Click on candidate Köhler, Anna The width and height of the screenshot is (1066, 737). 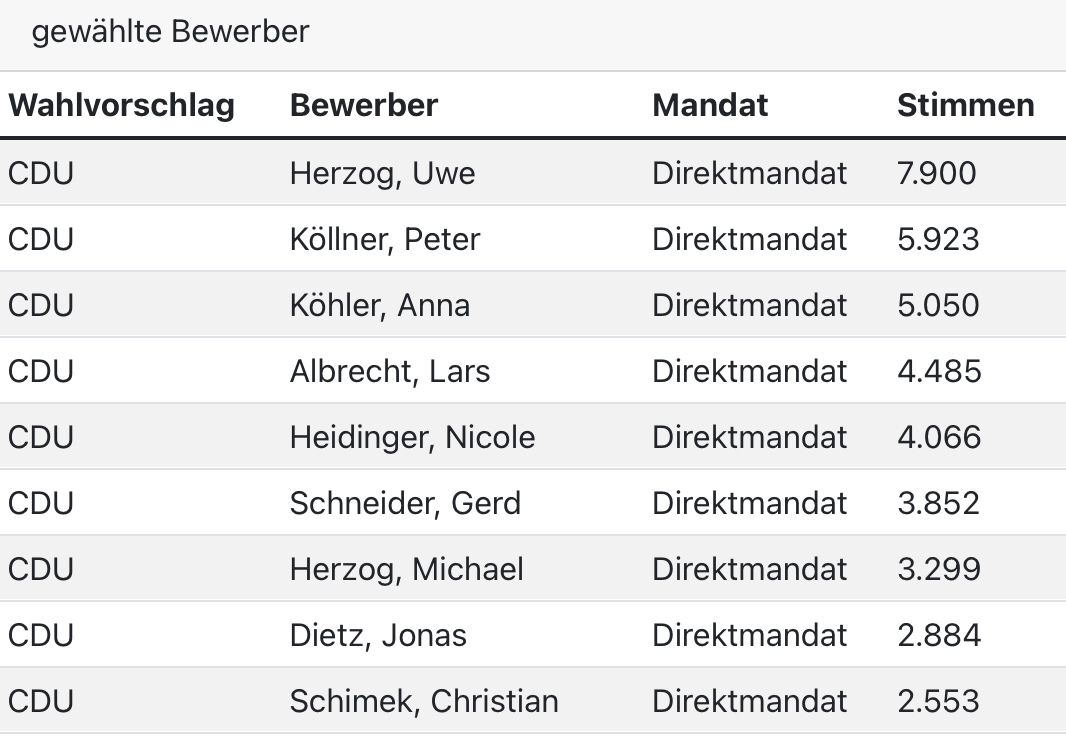(380, 305)
